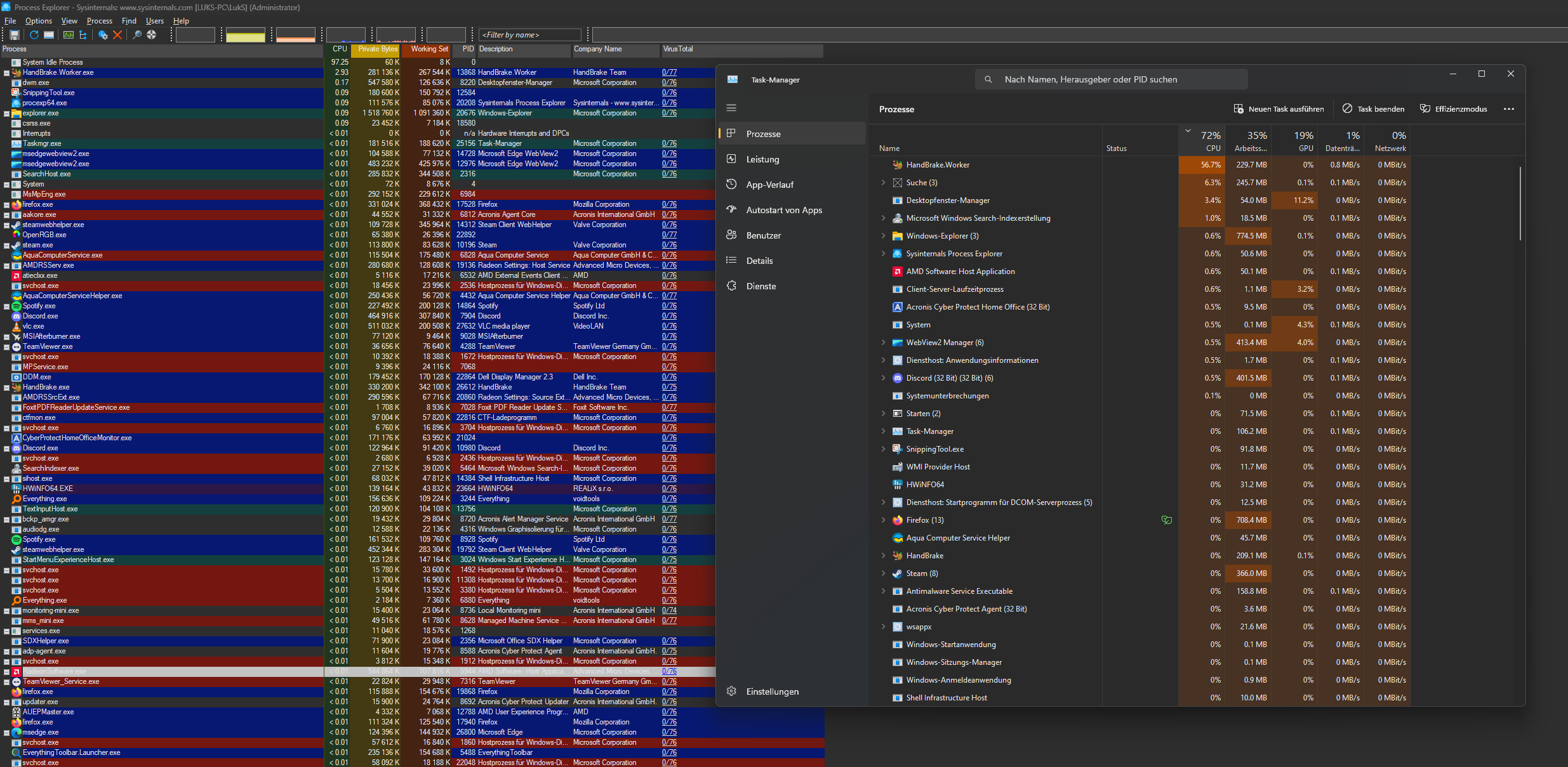Click the Spotify.exe icon in Process Explorer
The height and width of the screenshot is (767, 1568).
click(17, 306)
